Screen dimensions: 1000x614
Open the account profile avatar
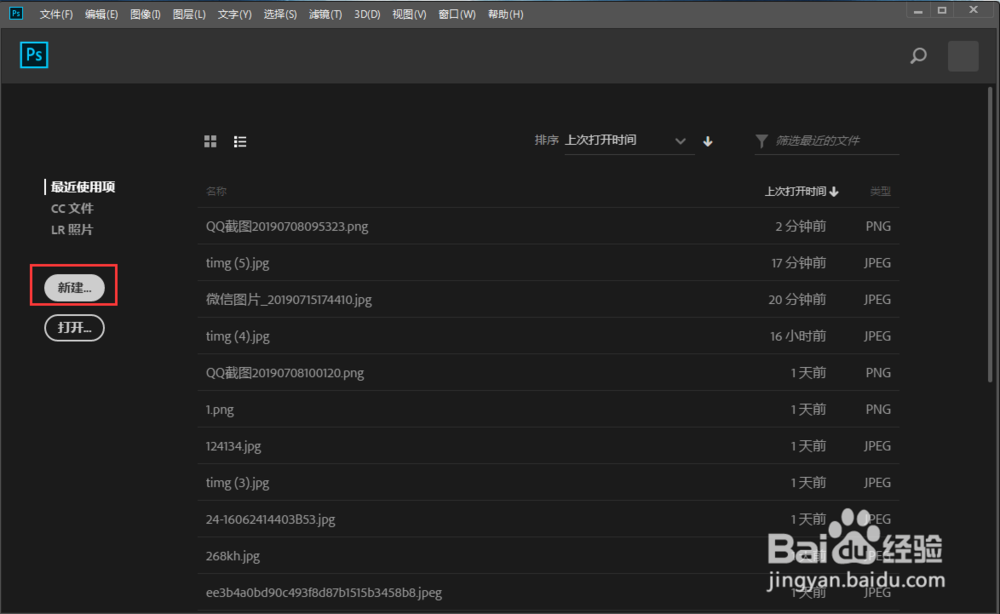tap(962, 56)
